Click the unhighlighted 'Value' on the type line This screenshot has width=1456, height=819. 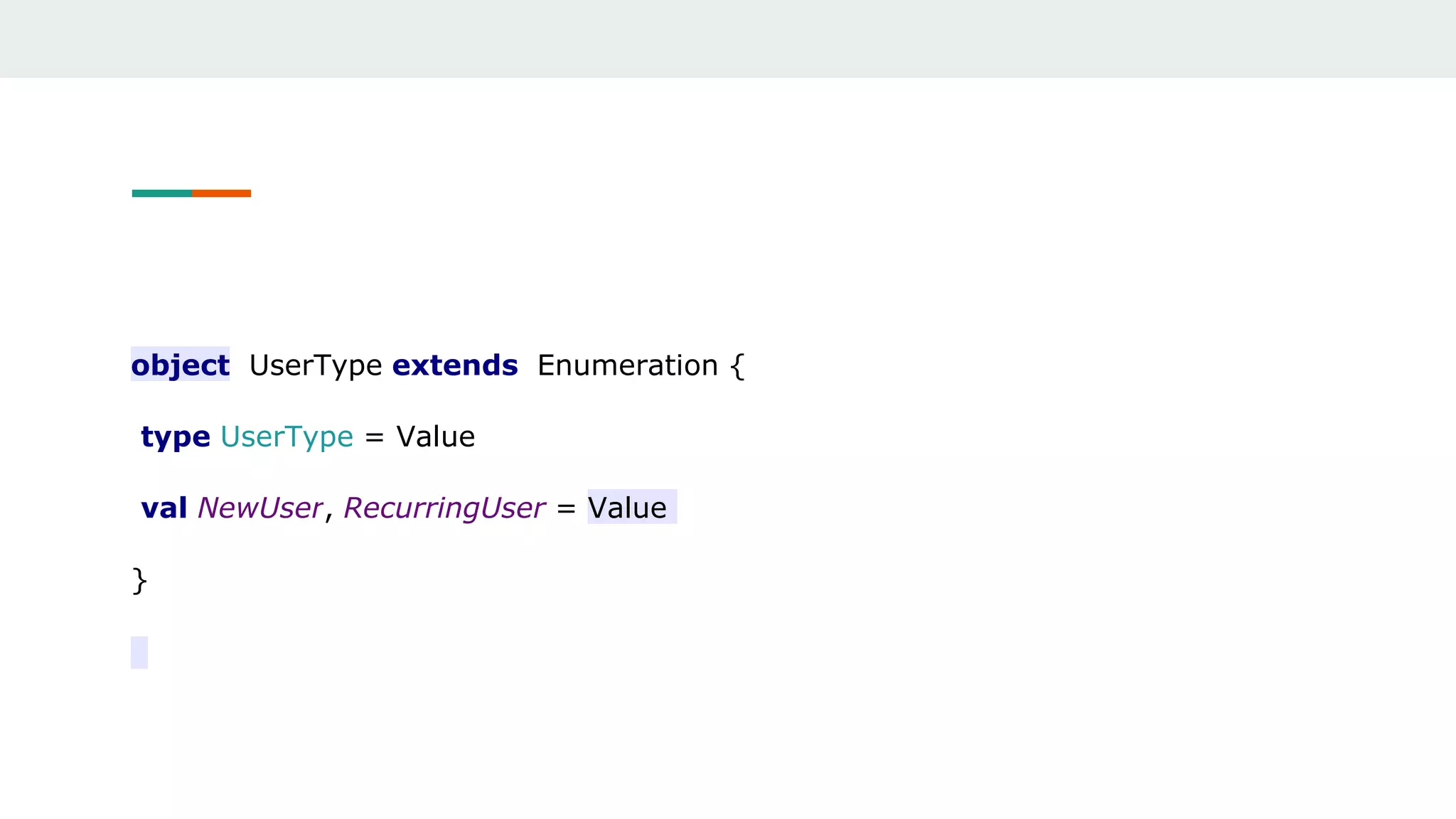click(435, 437)
